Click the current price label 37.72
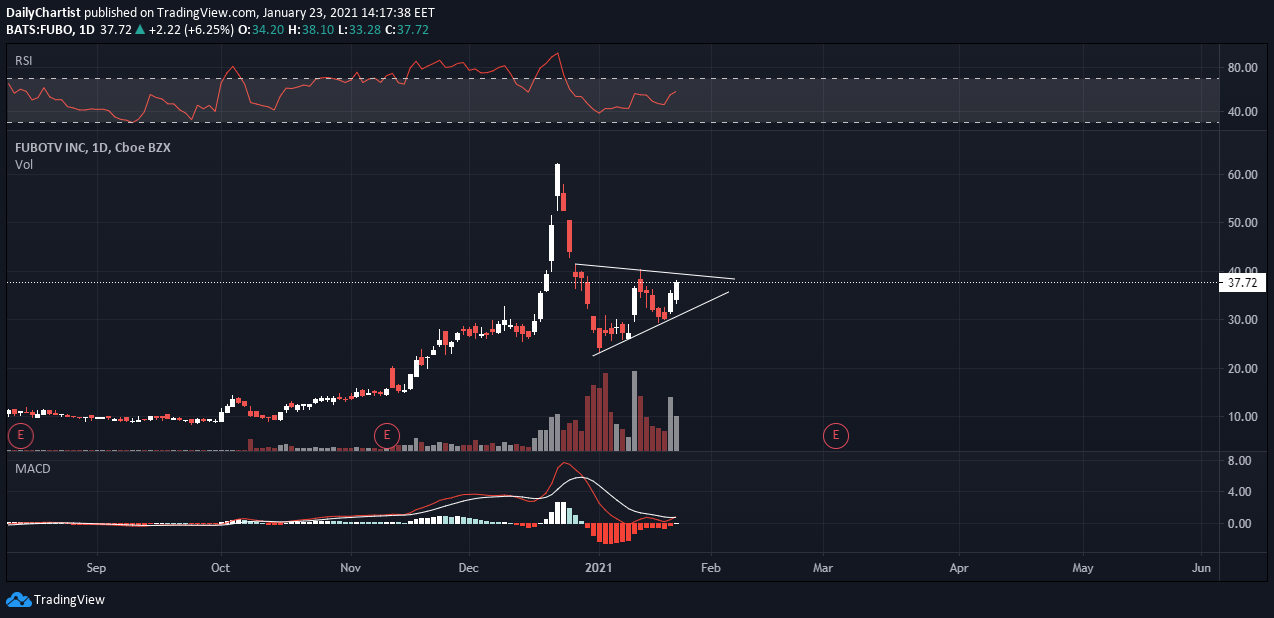The image size is (1274, 618). pyautogui.click(x=1243, y=283)
